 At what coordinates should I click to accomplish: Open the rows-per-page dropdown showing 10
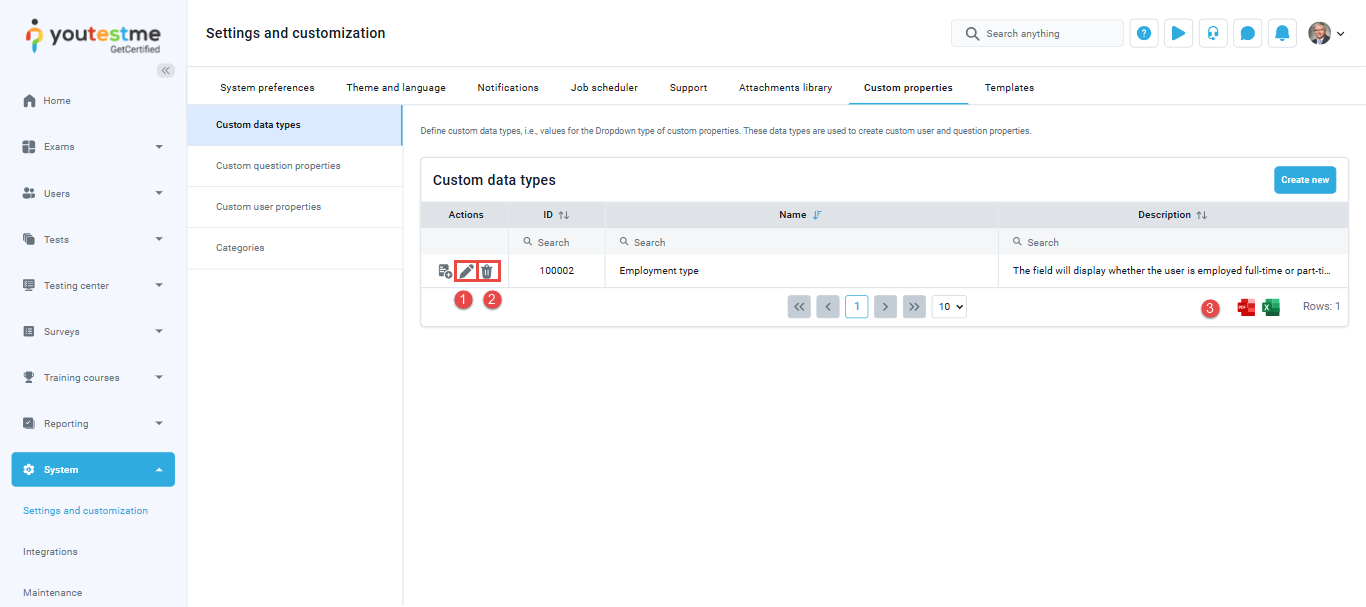point(949,307)
